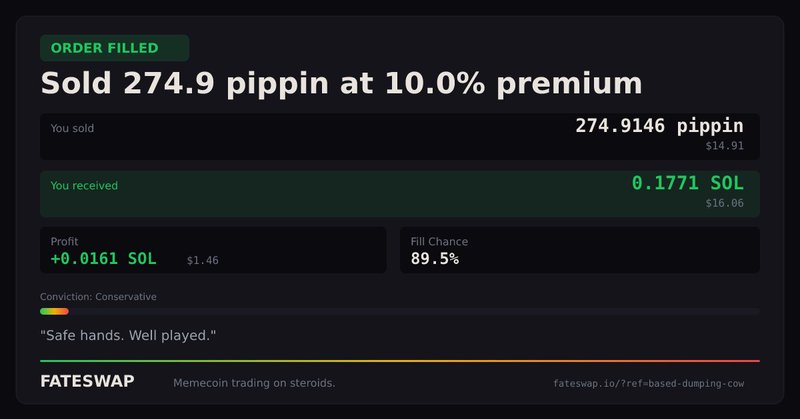The image size is (800, 419).
Task: Open the fateswap.io referral link
Action: pyautogui.click(x=648, y=383)
